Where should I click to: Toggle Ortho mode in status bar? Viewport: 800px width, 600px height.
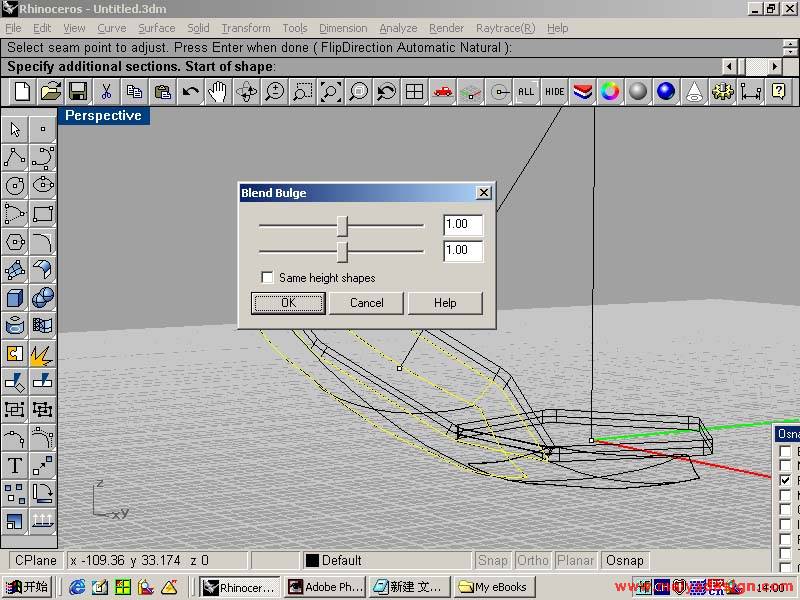coord(533,561)
